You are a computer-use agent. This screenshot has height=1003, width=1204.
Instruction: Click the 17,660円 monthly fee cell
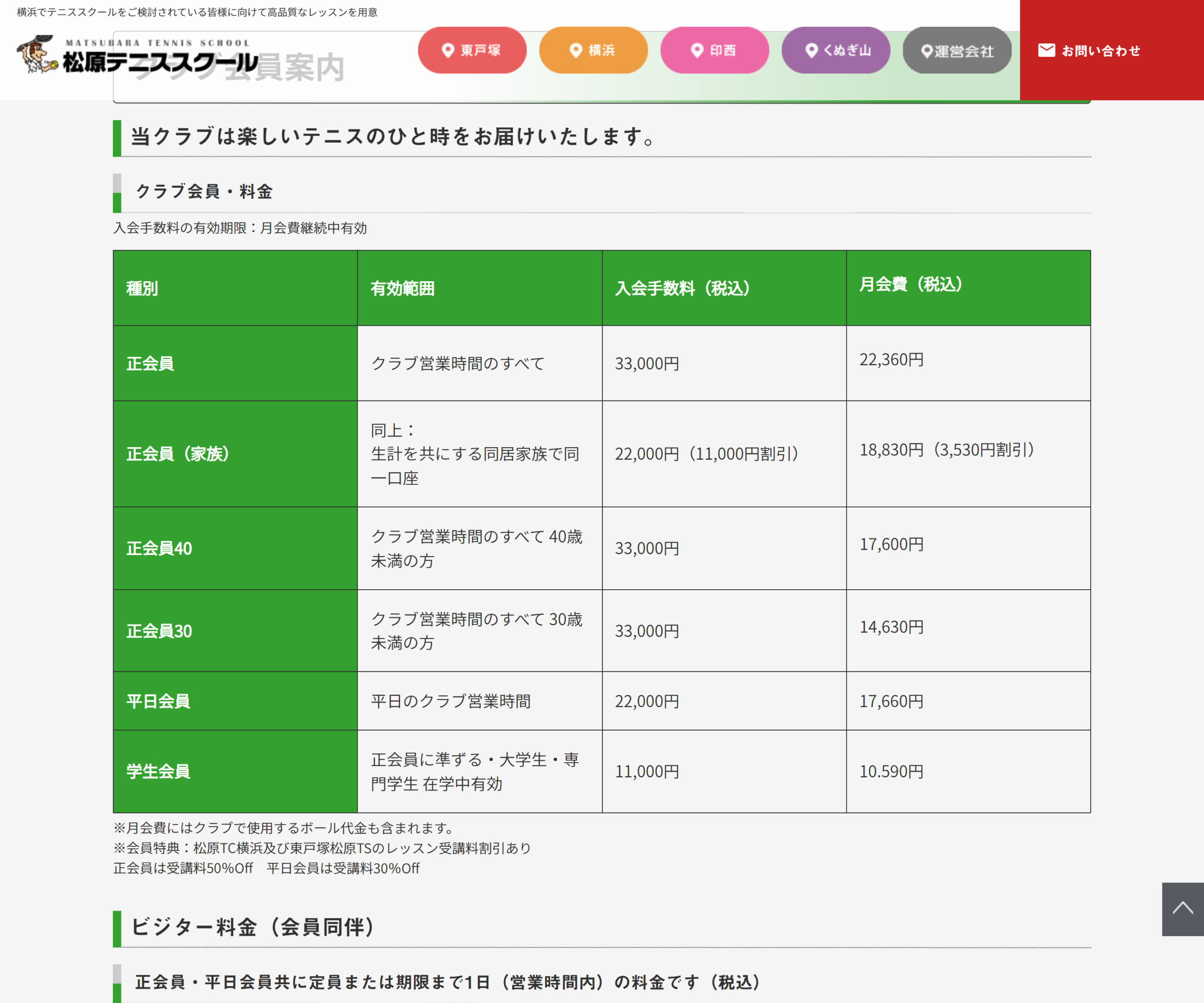point(968,701)
